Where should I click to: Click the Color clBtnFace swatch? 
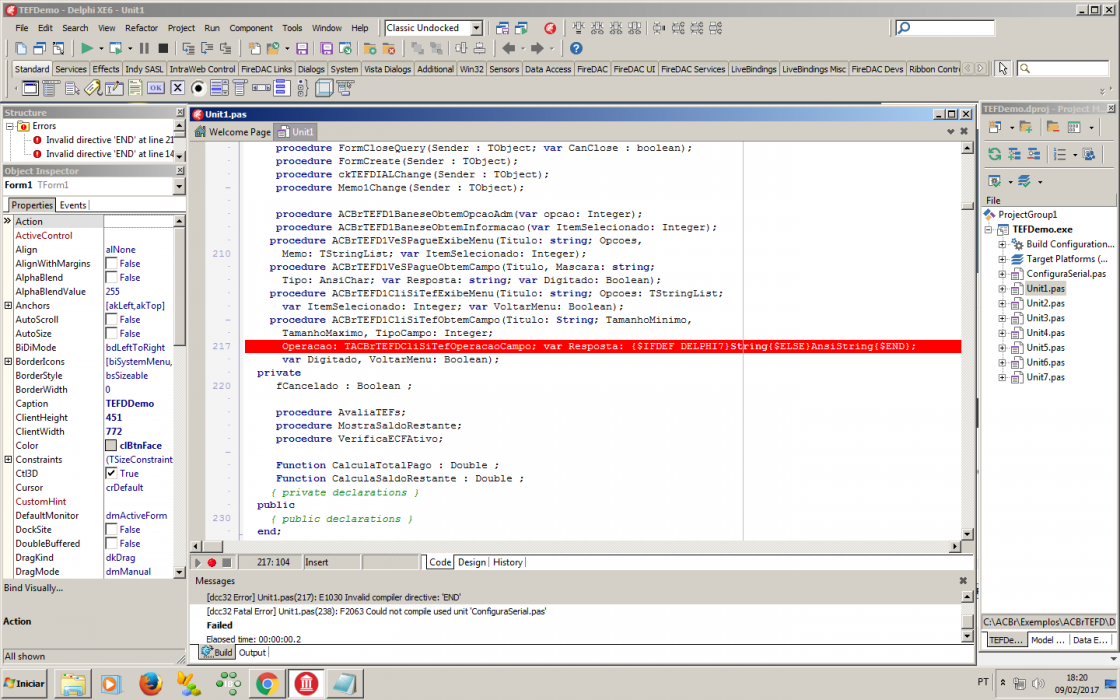pos(111,446)
